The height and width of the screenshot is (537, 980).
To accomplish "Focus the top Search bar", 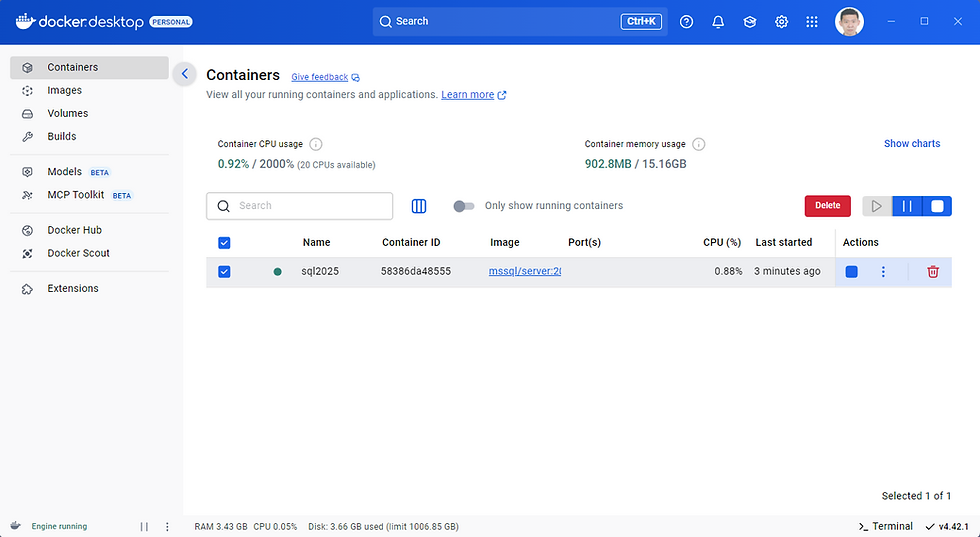I will (520, 22).
